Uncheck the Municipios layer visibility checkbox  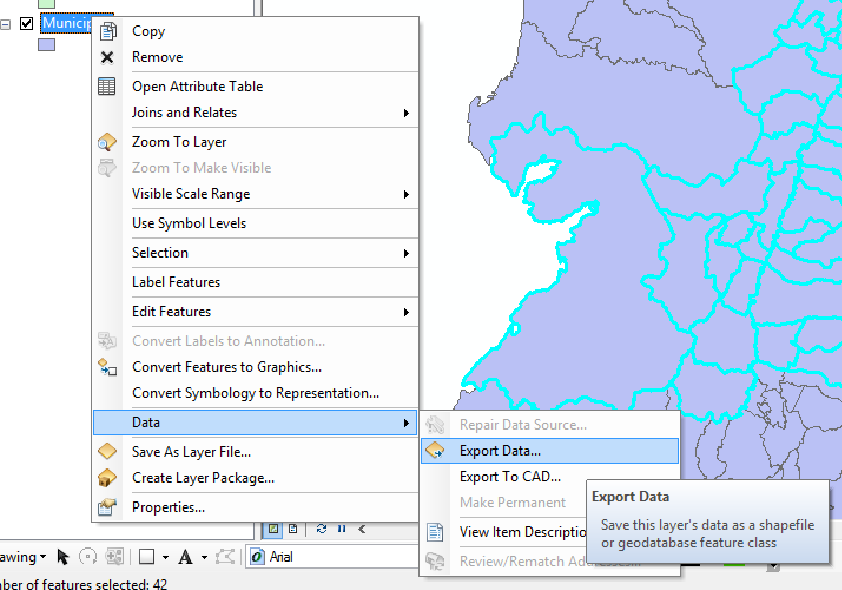pos(27,23)
